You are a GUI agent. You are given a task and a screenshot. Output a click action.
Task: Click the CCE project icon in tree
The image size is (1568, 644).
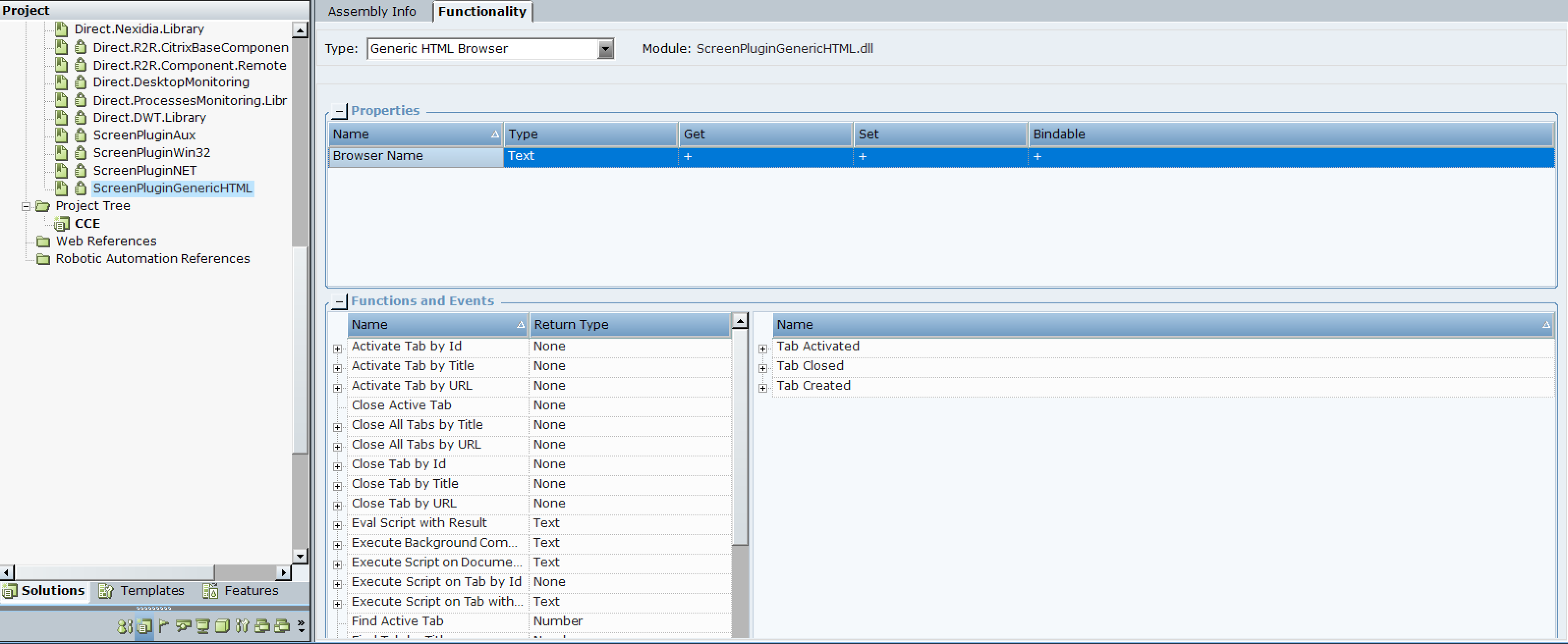click(x=61, y=224)
